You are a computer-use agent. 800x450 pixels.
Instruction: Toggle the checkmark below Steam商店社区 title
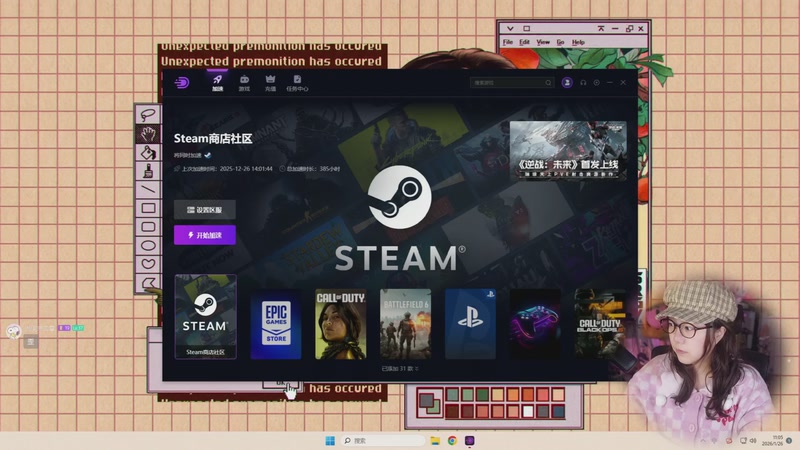[208, 155]
